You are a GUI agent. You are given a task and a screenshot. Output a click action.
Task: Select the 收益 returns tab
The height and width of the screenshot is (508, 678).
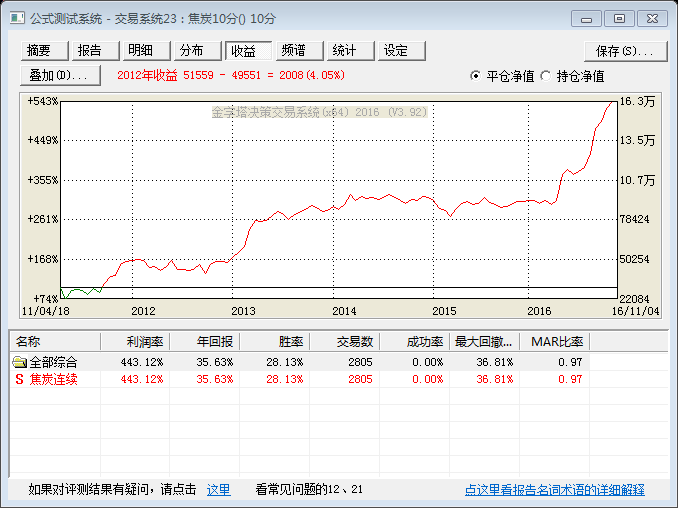(249, 51)
